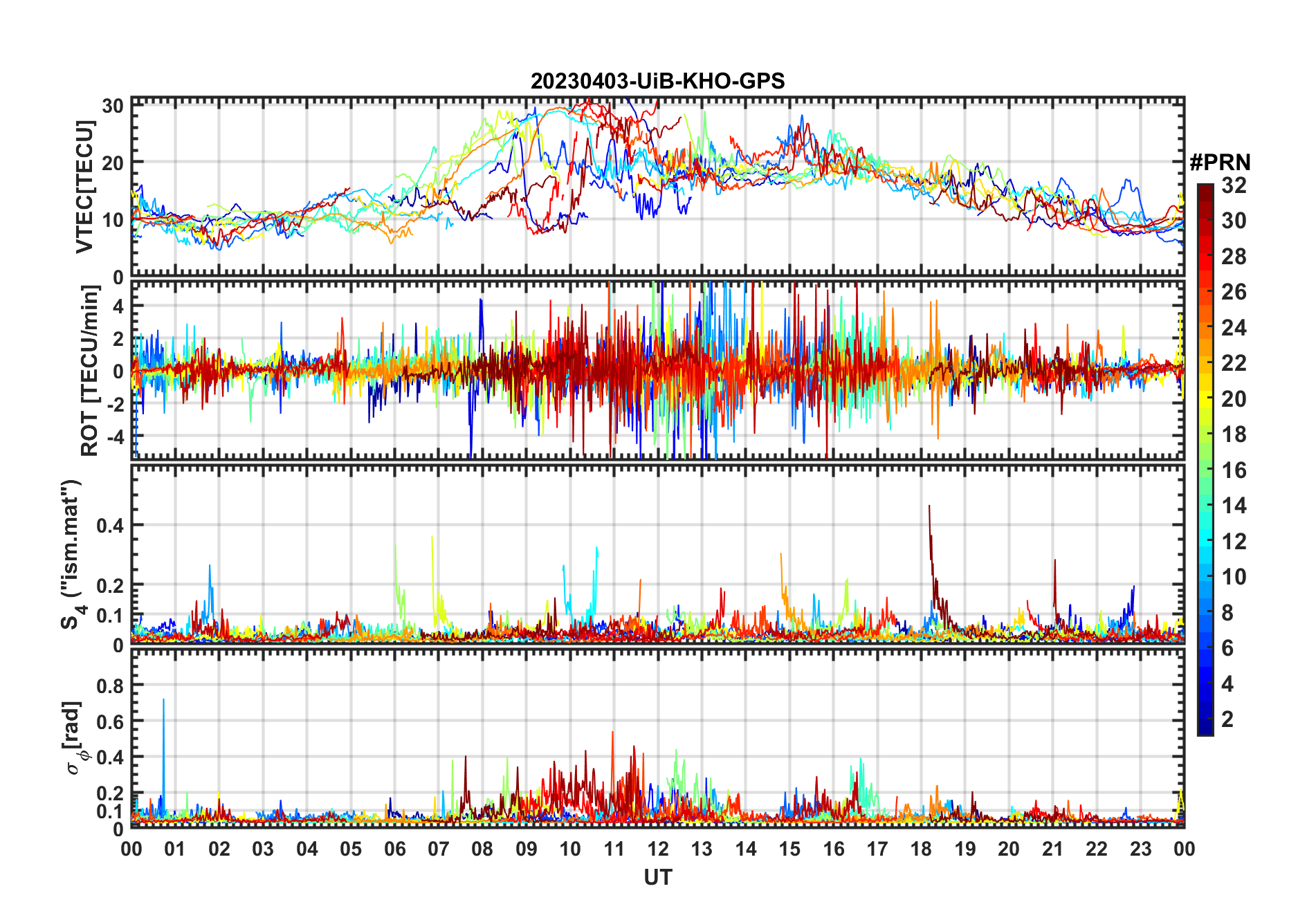
Task: Click colorbar tick label 6
Action: click(1227, 648)
